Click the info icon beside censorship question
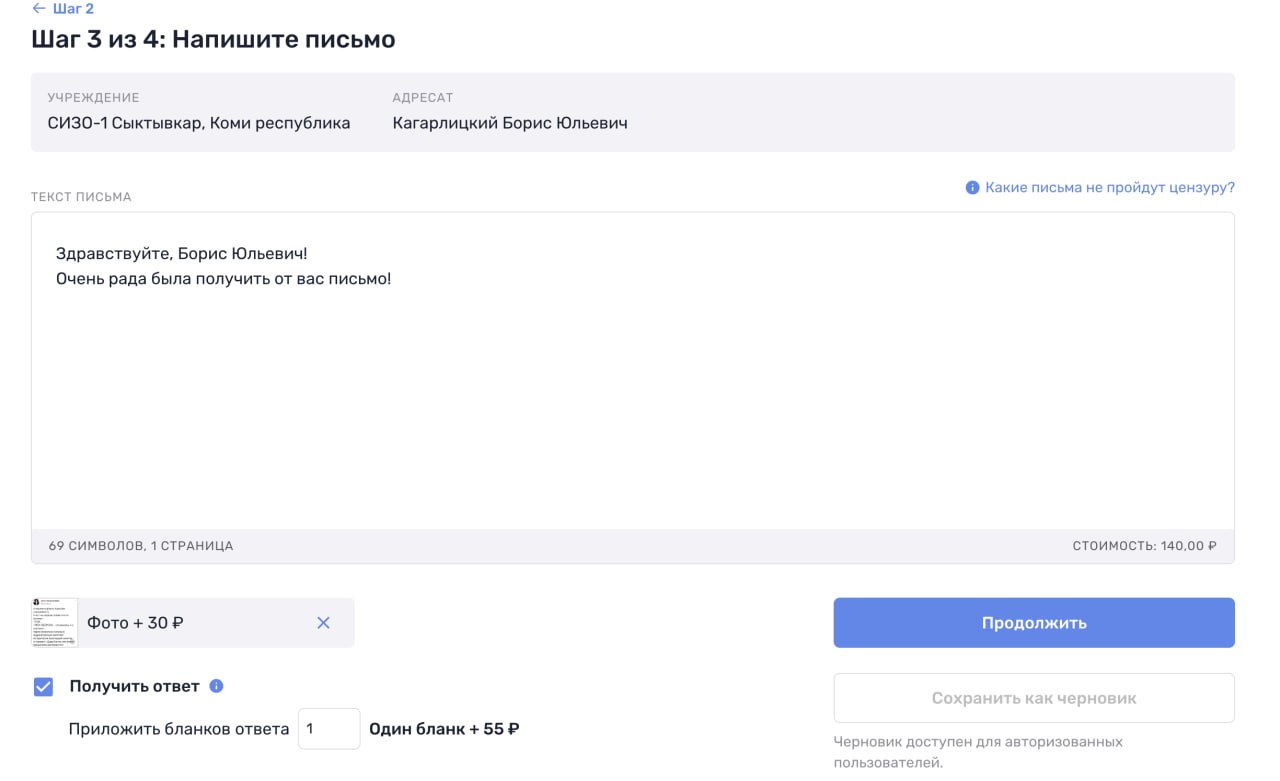This screenshot has width=1280, height=781. [972, 188]
